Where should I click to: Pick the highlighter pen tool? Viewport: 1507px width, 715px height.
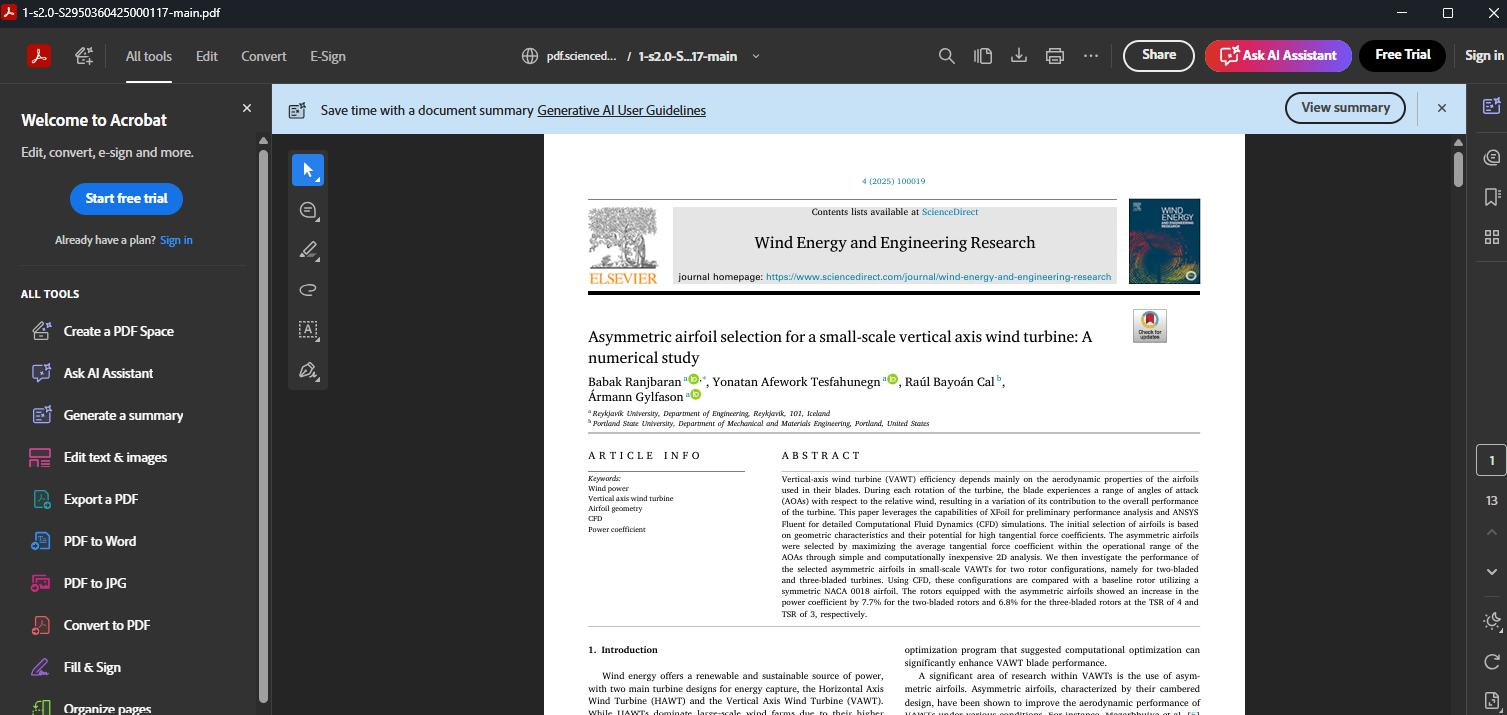[x=308, y=250]
